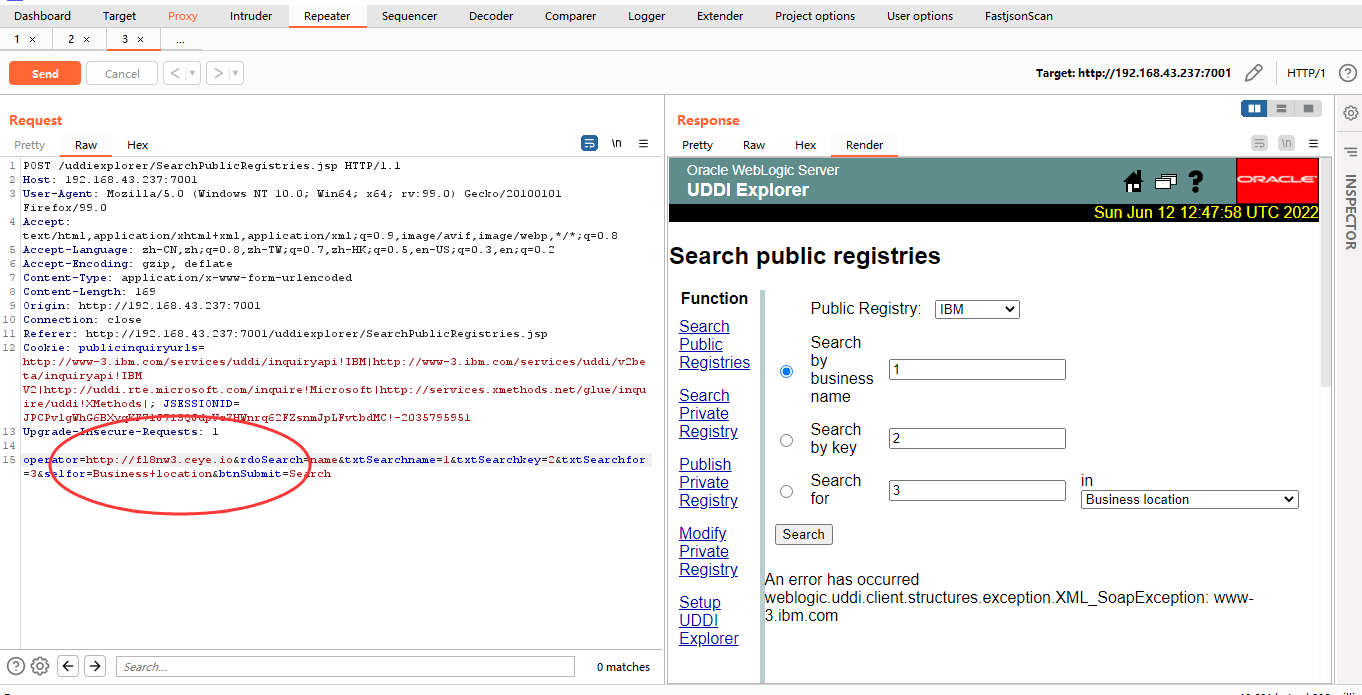Open the Repeater help question mark icon

1347,73
